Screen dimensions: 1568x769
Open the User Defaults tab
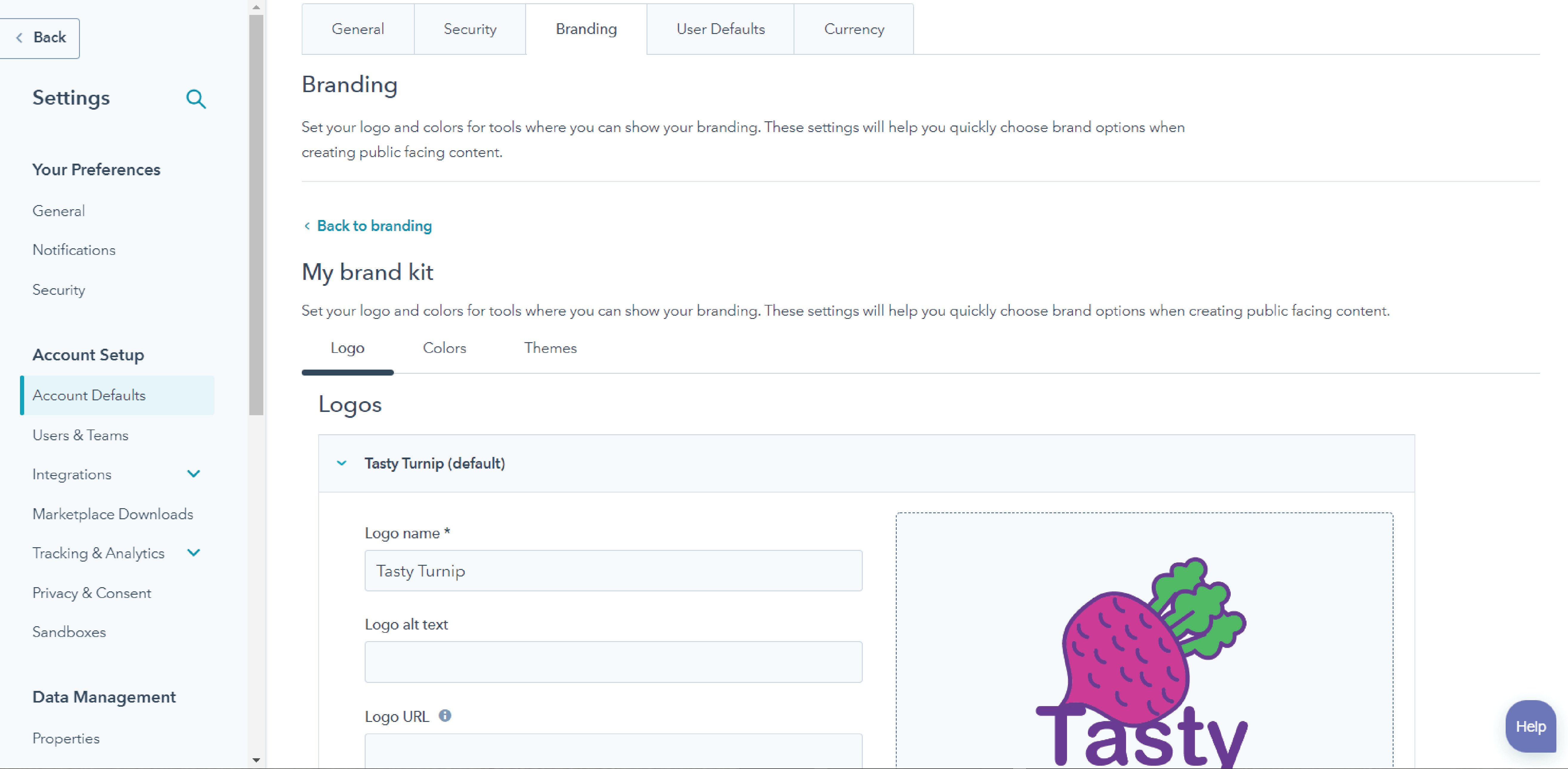click(x=721, y=29)
